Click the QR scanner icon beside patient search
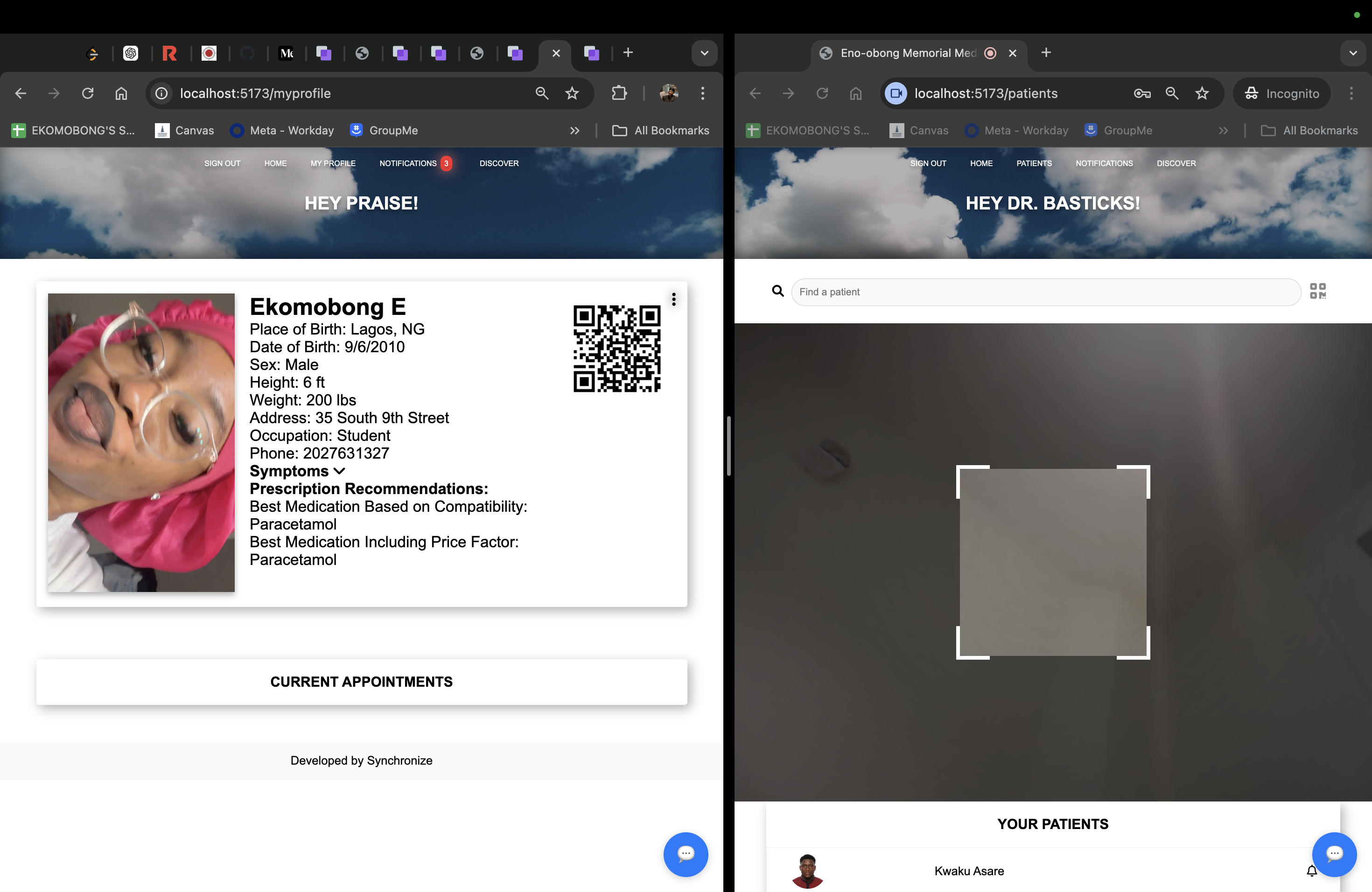Image resolution: width=1372 pixels, height=892 pixels. pos(1317,291)
